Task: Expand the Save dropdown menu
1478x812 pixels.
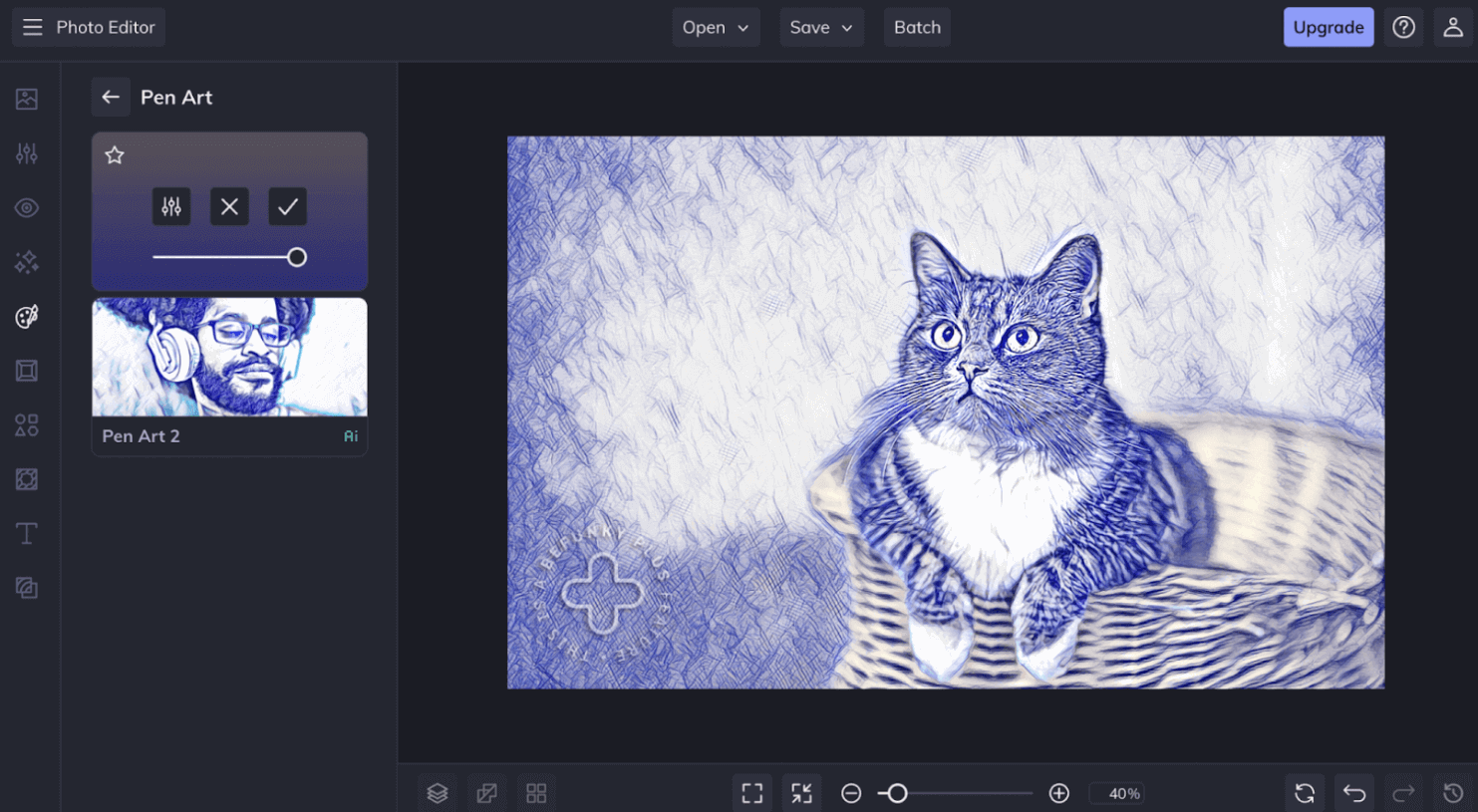Action: click(x=820, y=28)
